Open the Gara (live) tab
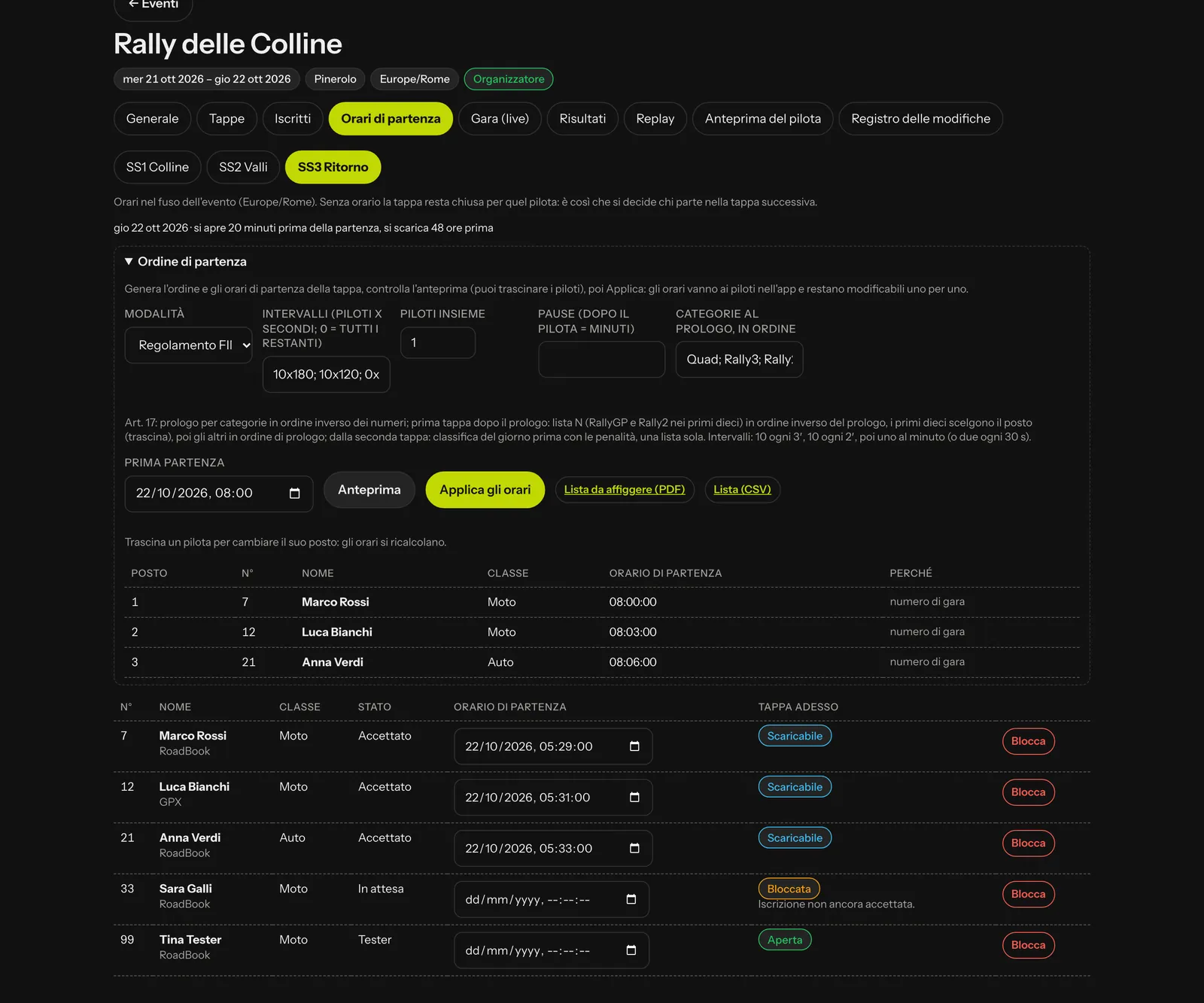Viewport: 1204px width, 1003px height. [500, 119]
